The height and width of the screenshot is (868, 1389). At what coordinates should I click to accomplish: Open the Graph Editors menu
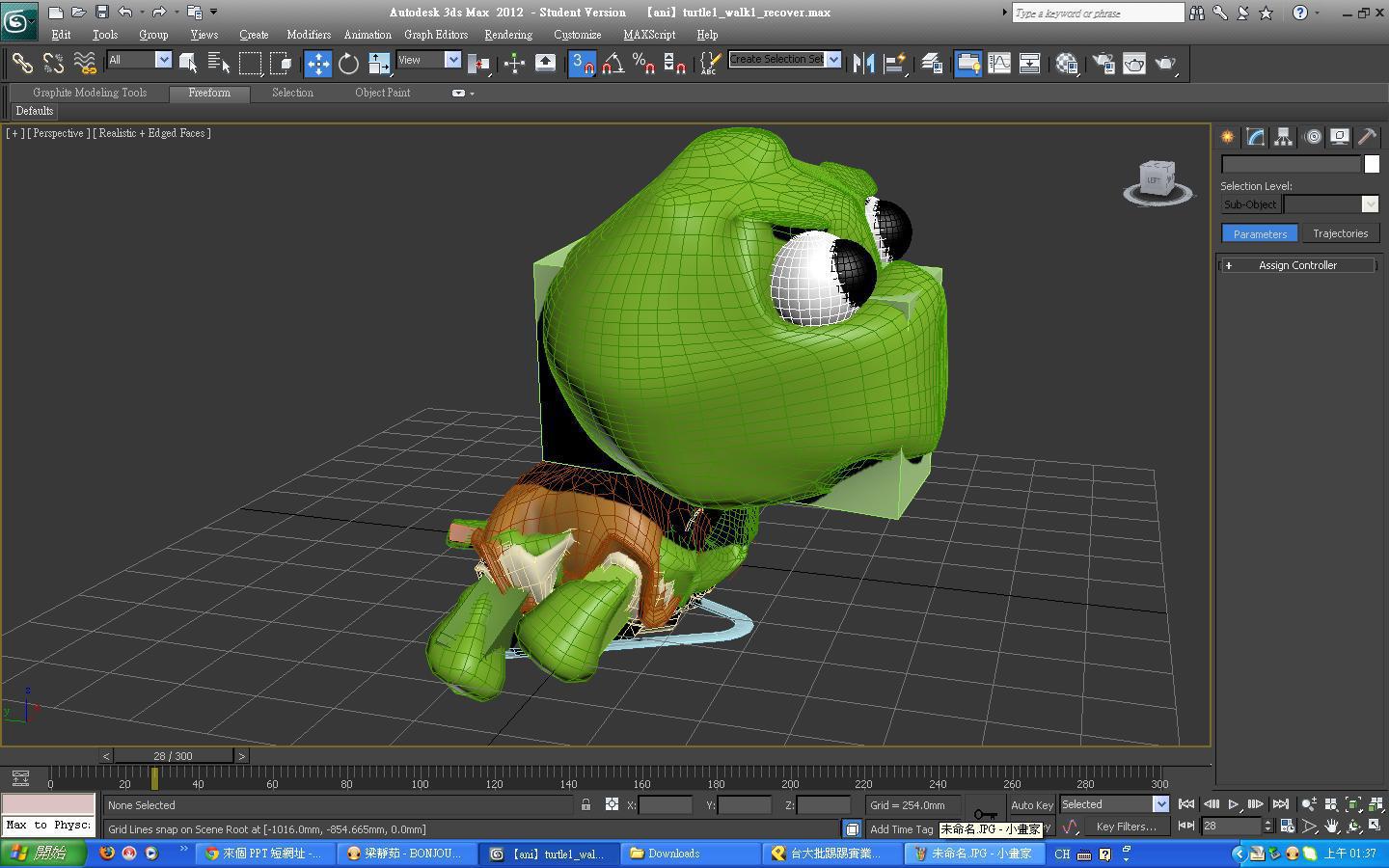point(436,35)
